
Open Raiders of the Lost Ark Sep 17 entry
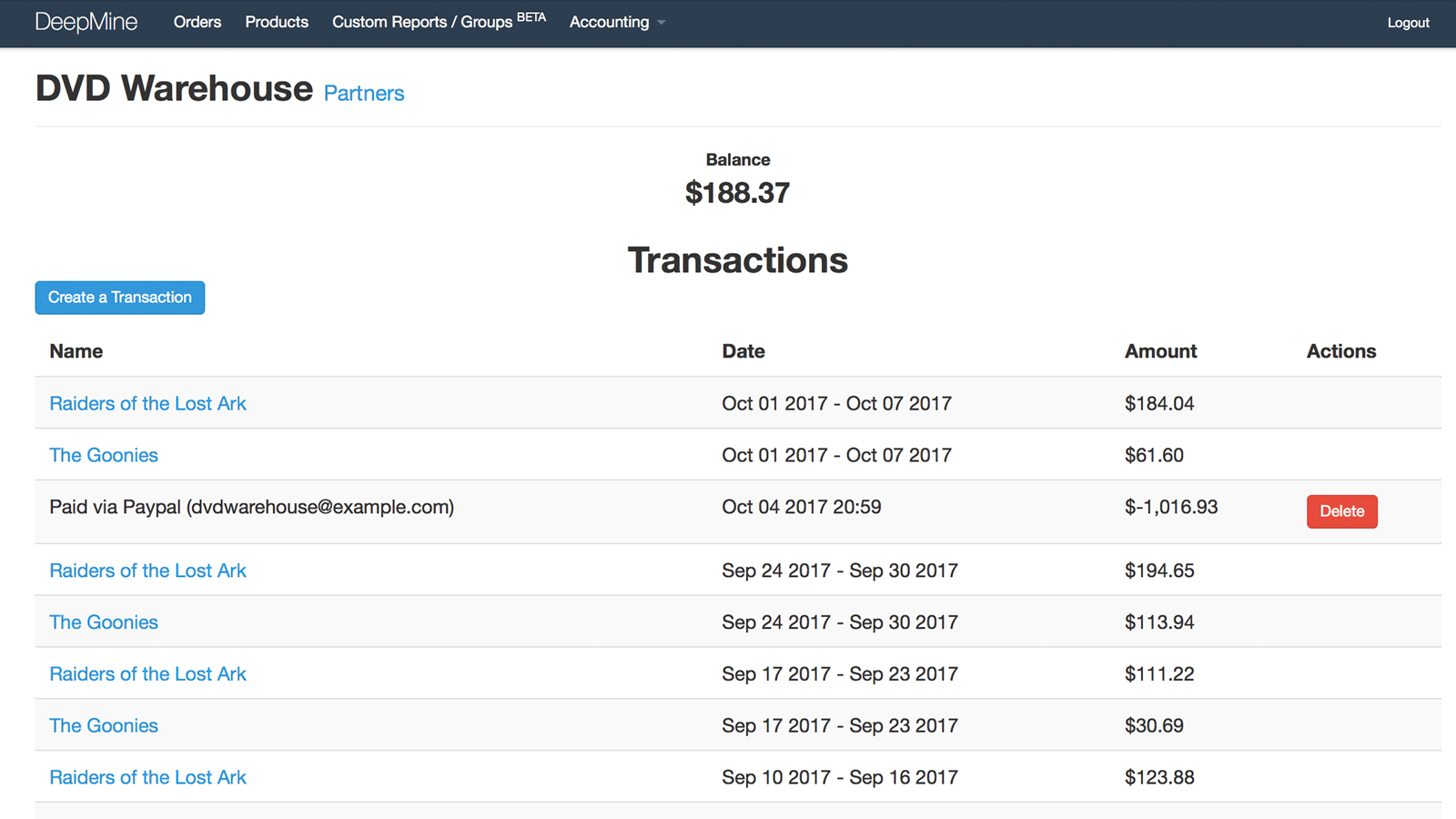[147, 674]
